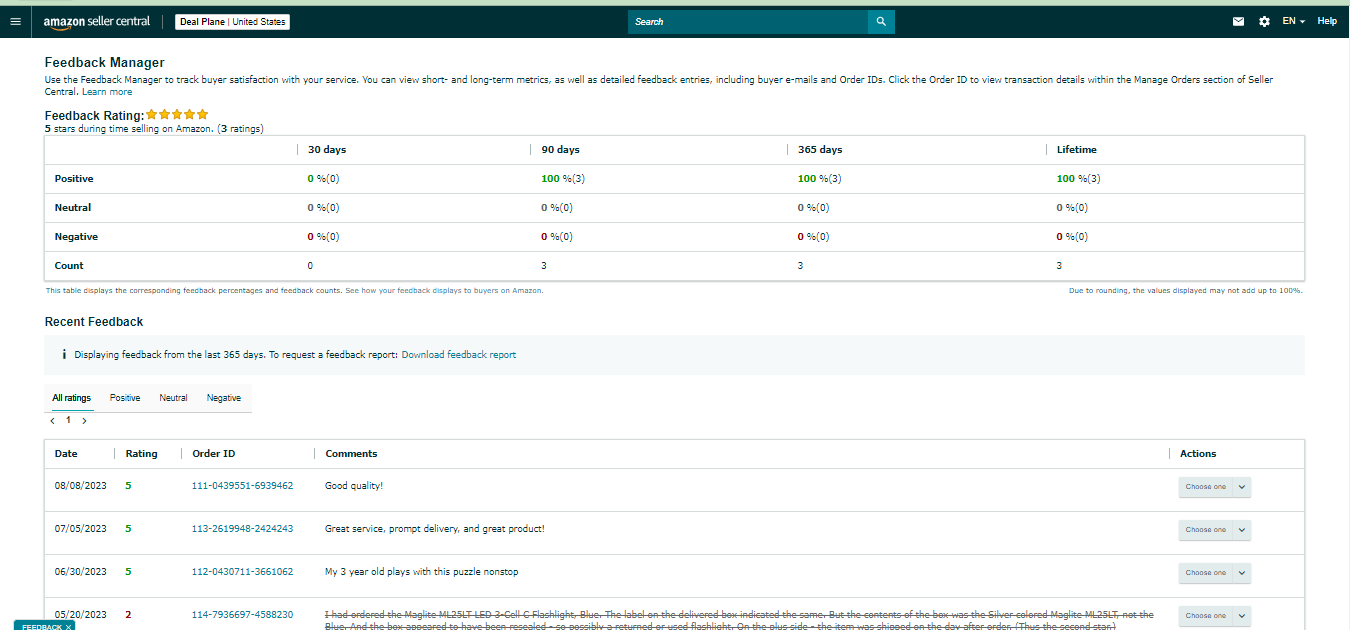Click the Actions column header

pyautogui.click(x=1198, y=454)
